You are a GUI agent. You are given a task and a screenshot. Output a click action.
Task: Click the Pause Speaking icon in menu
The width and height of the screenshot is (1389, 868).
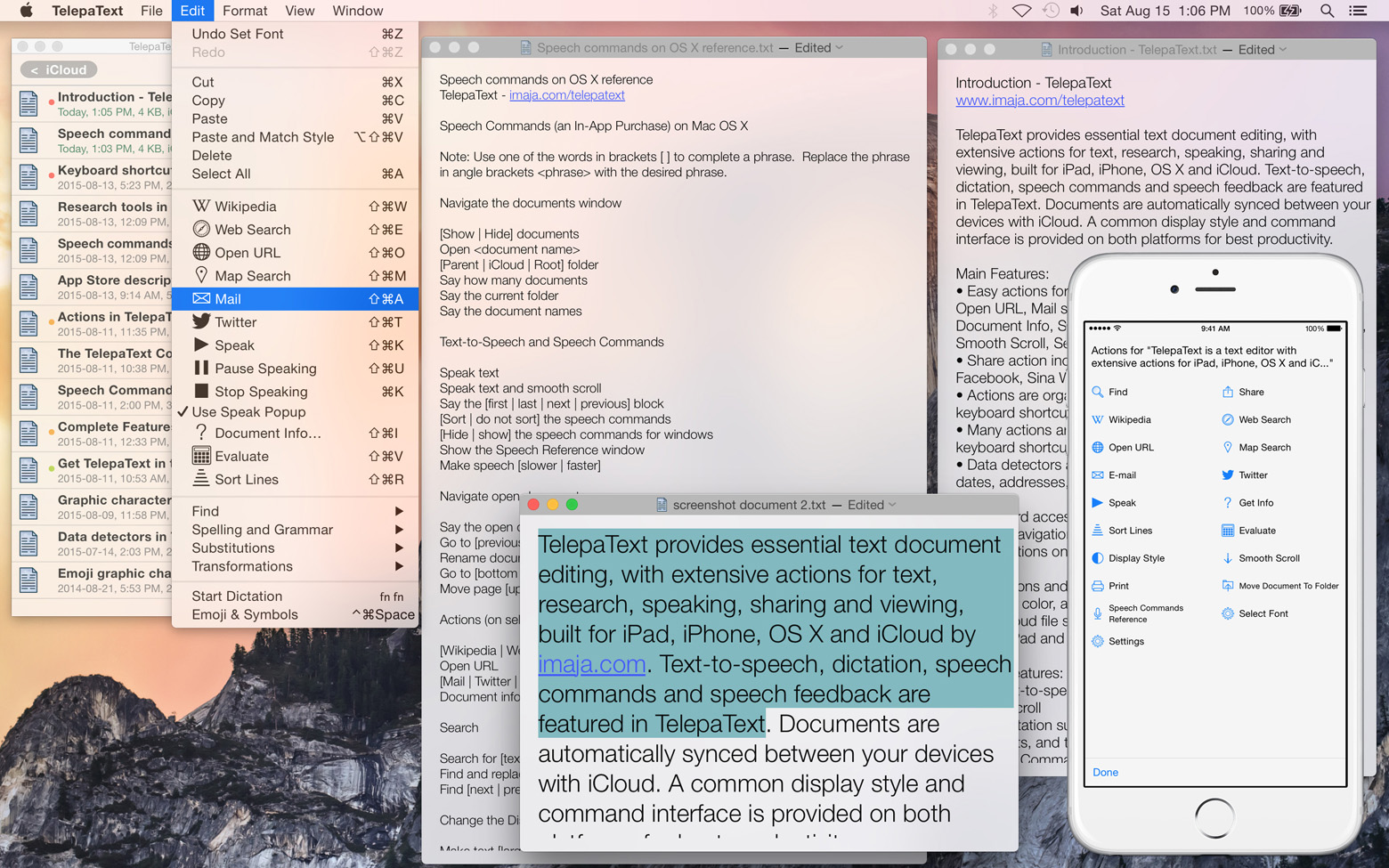(x=201, y=368)
